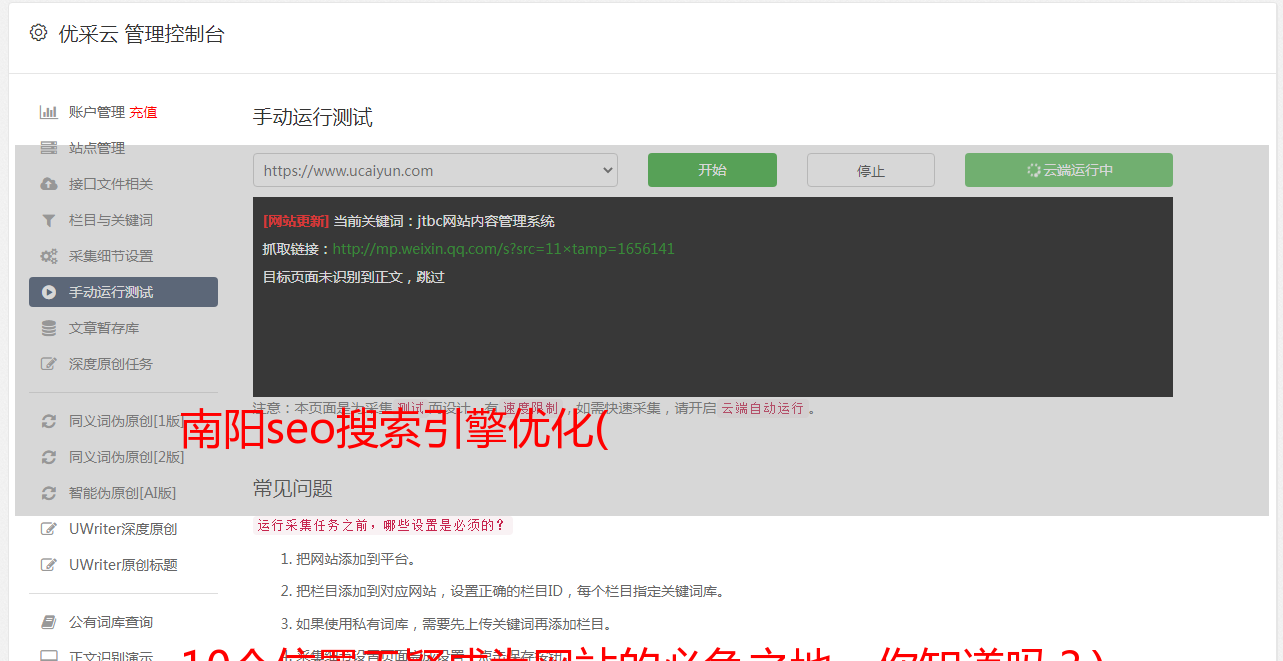Click the database icon for 文章暂存库
Image resolution: width=1283 pixels, height=661 pixels.
(x=48, y=328)
